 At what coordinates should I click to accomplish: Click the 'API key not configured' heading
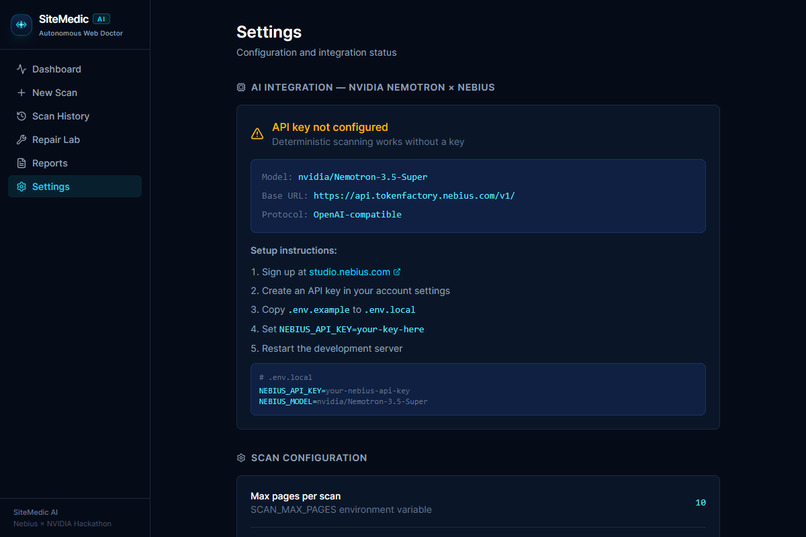[x=330, y=127]
